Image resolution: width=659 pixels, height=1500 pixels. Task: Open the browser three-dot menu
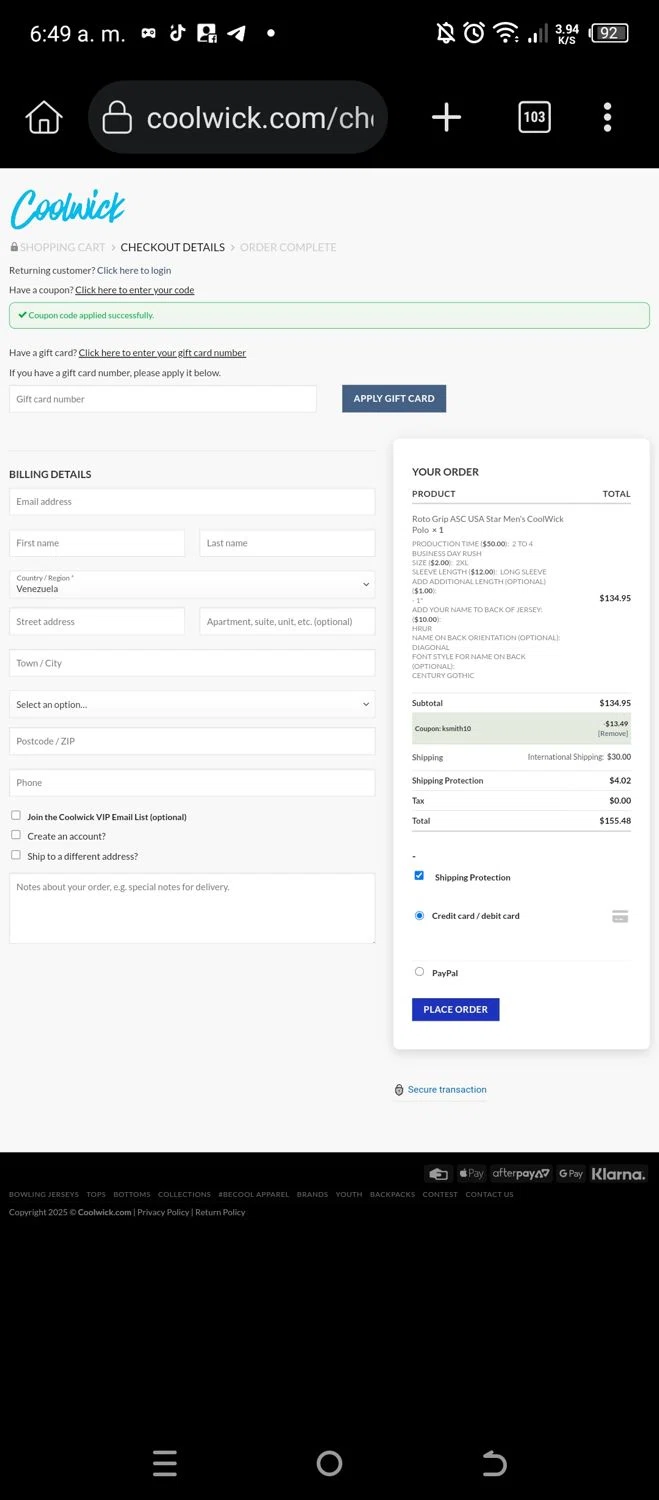[607, 118]
